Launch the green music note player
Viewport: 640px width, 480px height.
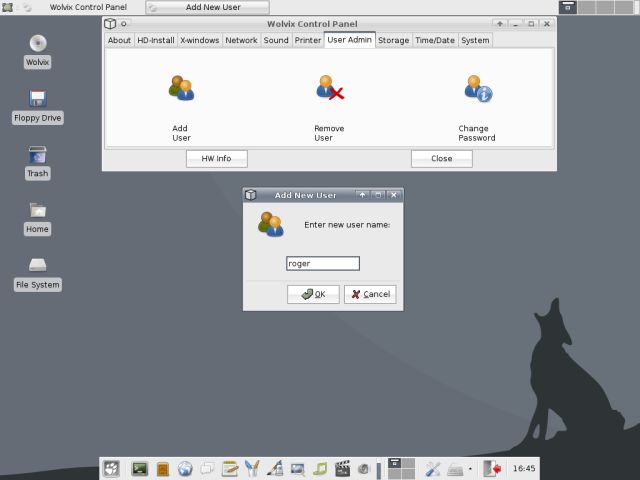[x=320, y=469]
